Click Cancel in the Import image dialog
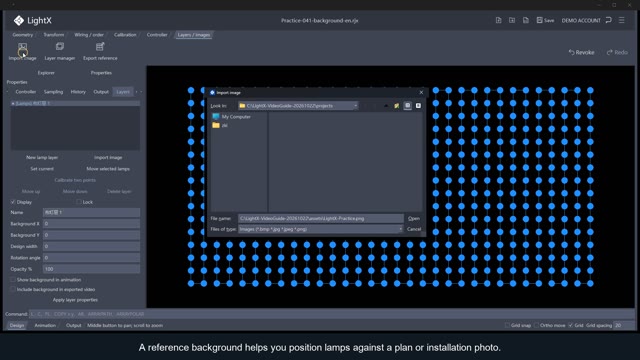 tap(413, 229)
